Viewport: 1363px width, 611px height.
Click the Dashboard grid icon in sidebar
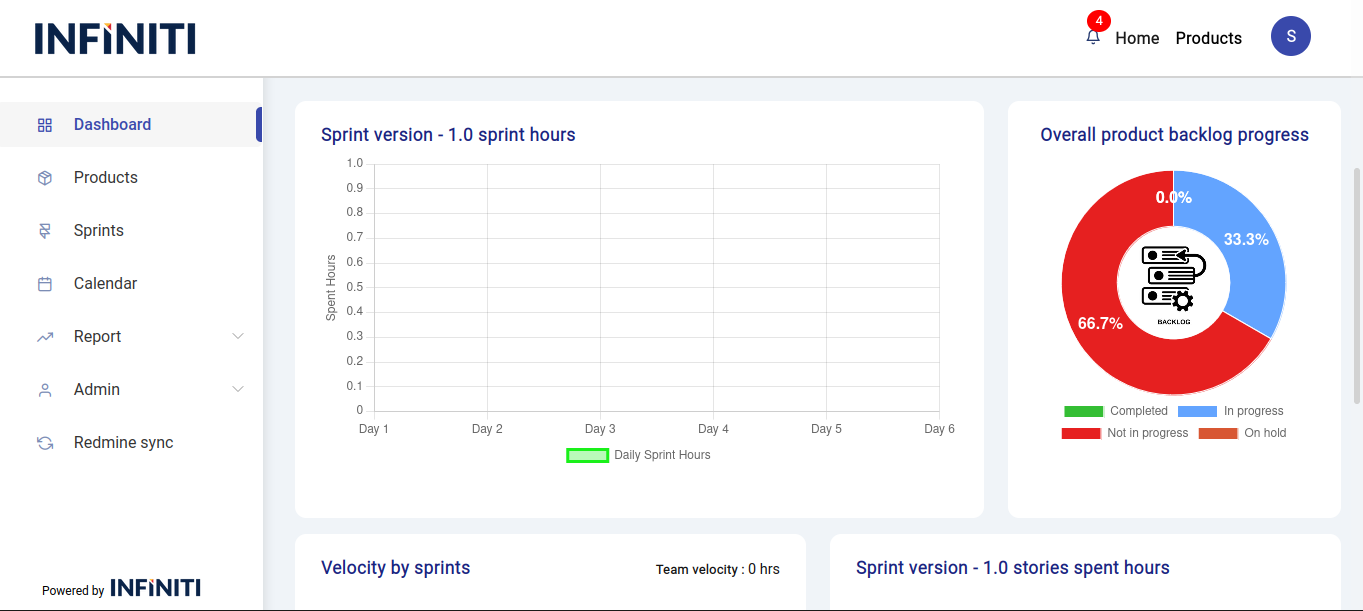coord(45,125)
